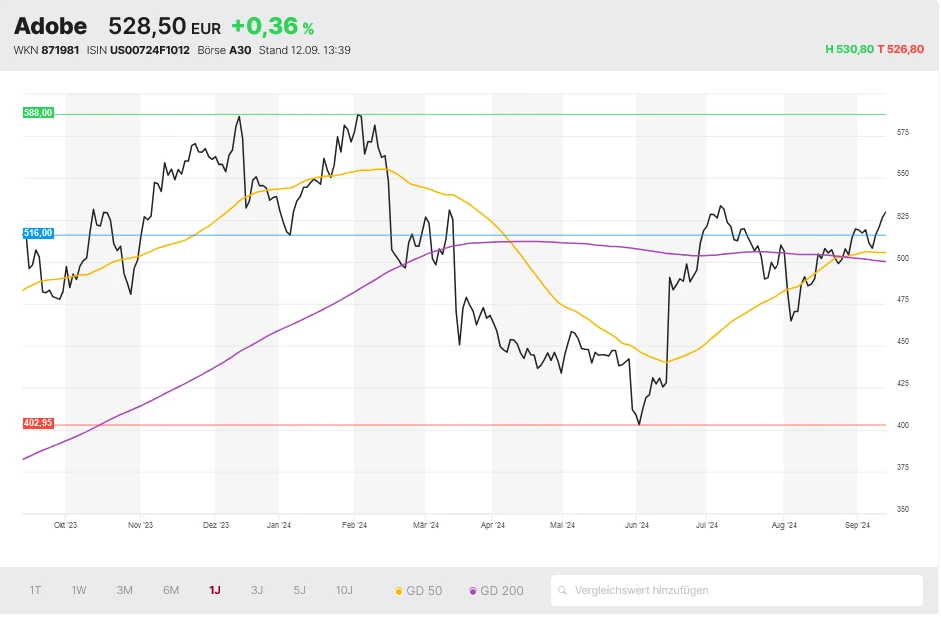The width and height of the screenshot is (941, 618).
Task: Choose the active 1J period
Action: (x=214, y=590)
